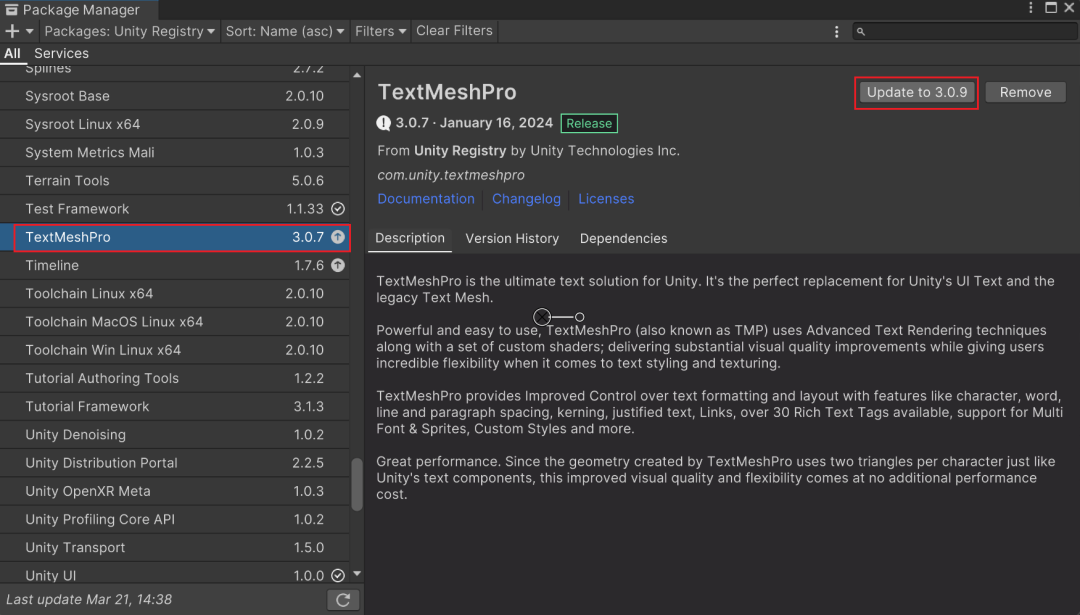Open the Filters dropdown
This screenshot has width=1080, height=615.
[x=380, y=31]
